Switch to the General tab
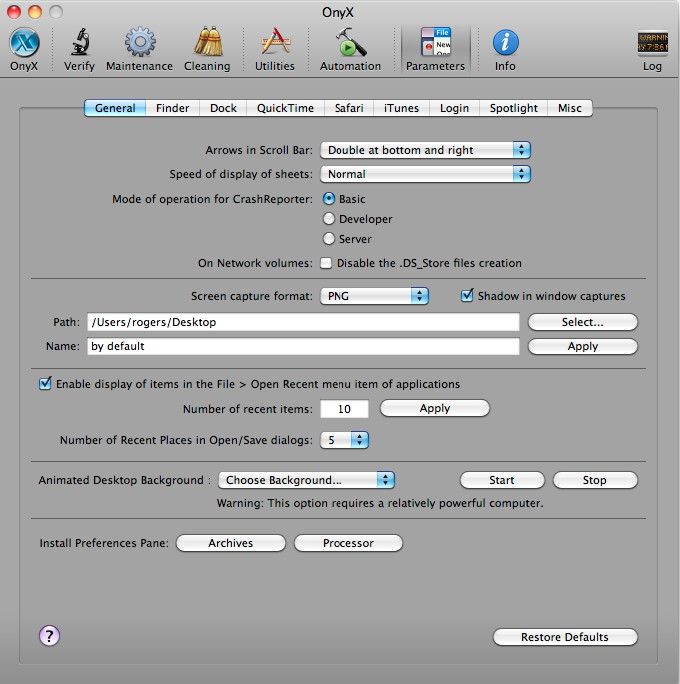680x684 pixels. coord(115,108)
